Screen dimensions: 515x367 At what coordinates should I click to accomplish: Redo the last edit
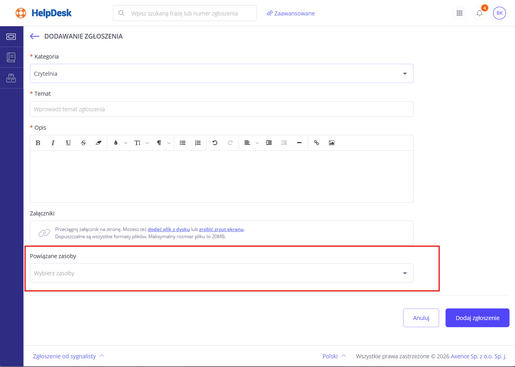(x=230, y=143)
